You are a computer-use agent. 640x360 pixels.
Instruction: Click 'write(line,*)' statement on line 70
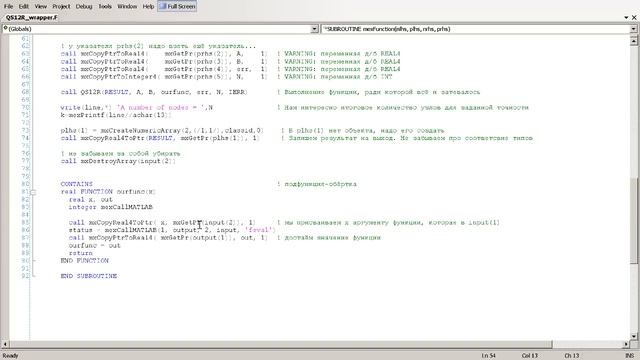click(137, 108)
